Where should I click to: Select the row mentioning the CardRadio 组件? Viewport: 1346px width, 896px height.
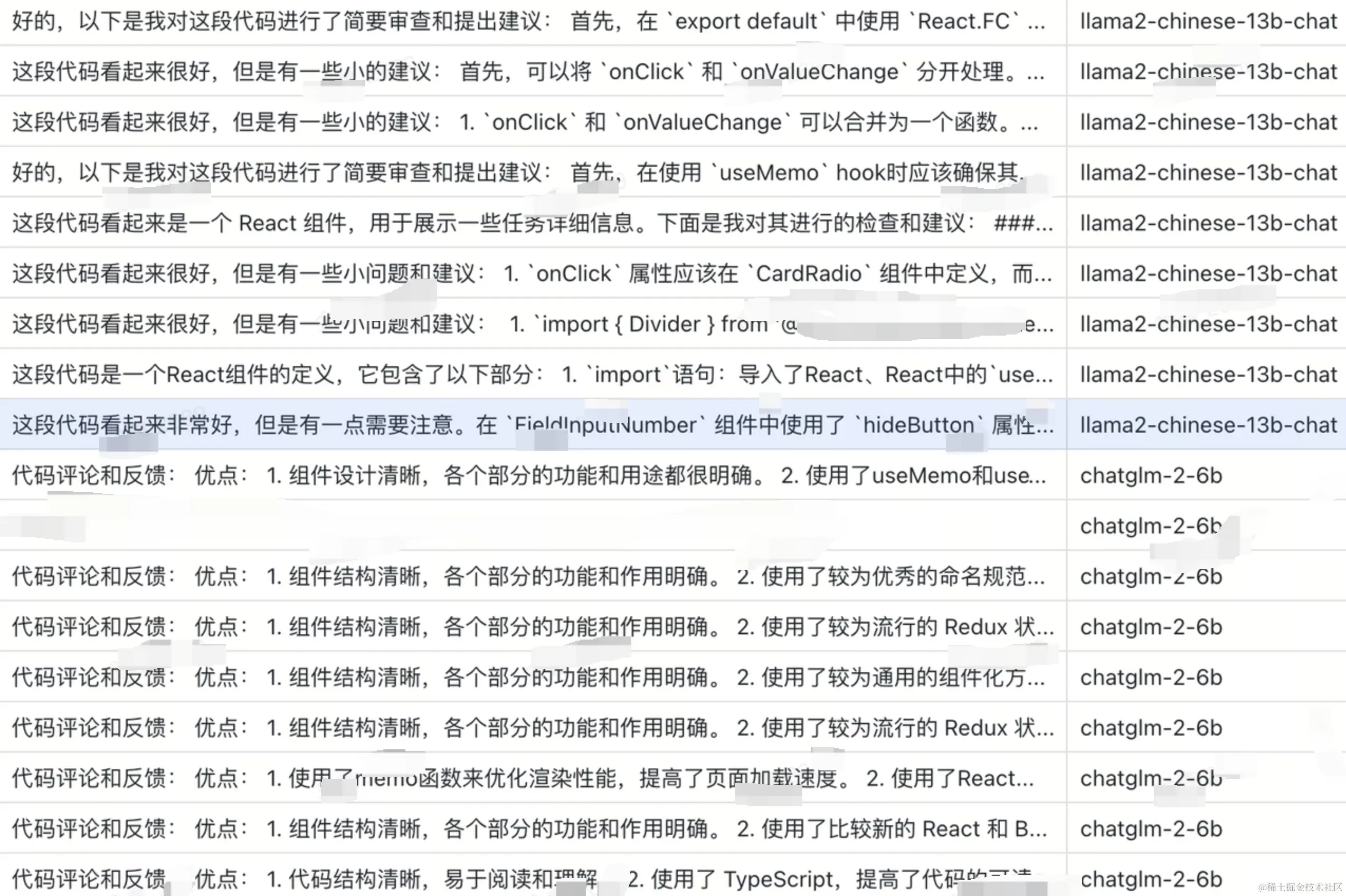(529, 273)
